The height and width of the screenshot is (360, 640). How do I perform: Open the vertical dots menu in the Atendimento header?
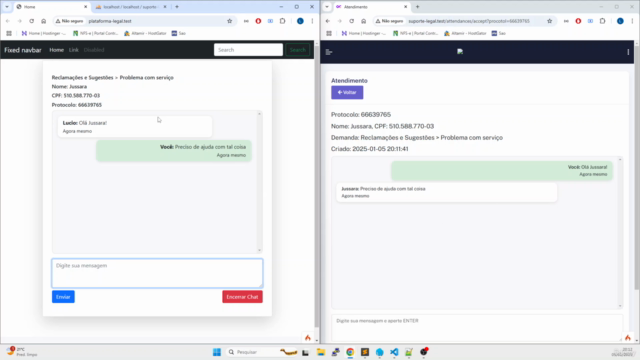[628, 52]
